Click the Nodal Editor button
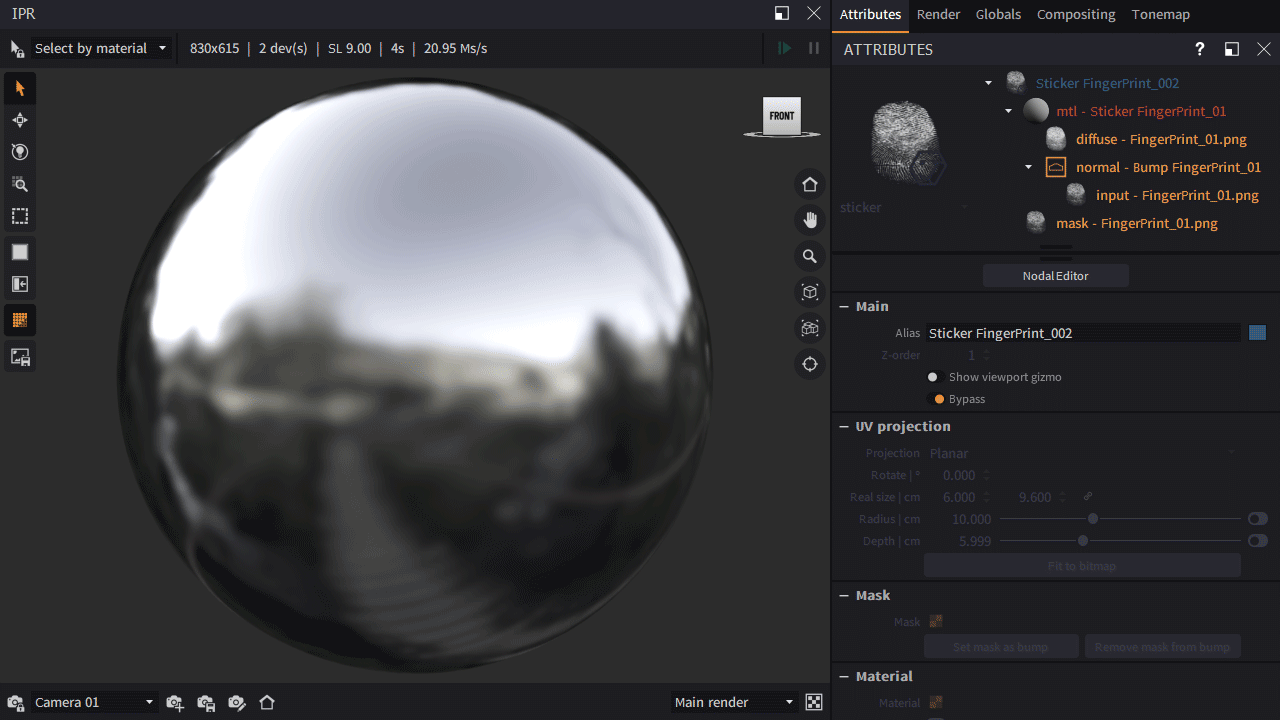1280x720 pixels. click(1055, 276)
